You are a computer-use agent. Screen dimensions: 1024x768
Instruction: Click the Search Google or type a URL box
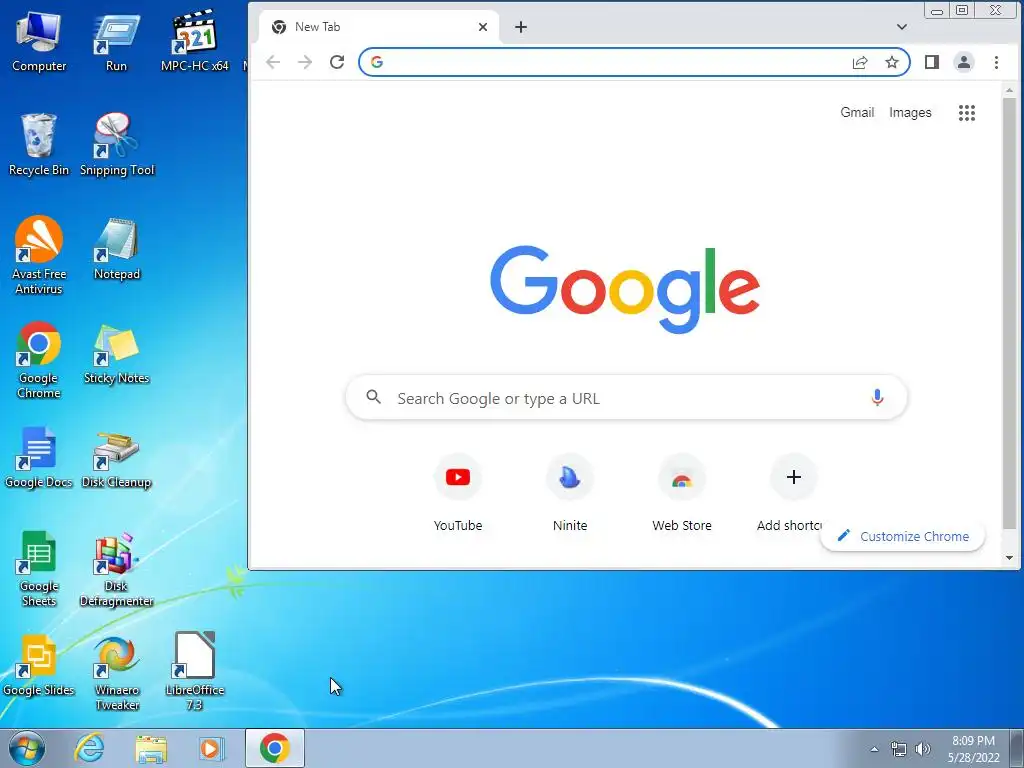coord(626,398)
